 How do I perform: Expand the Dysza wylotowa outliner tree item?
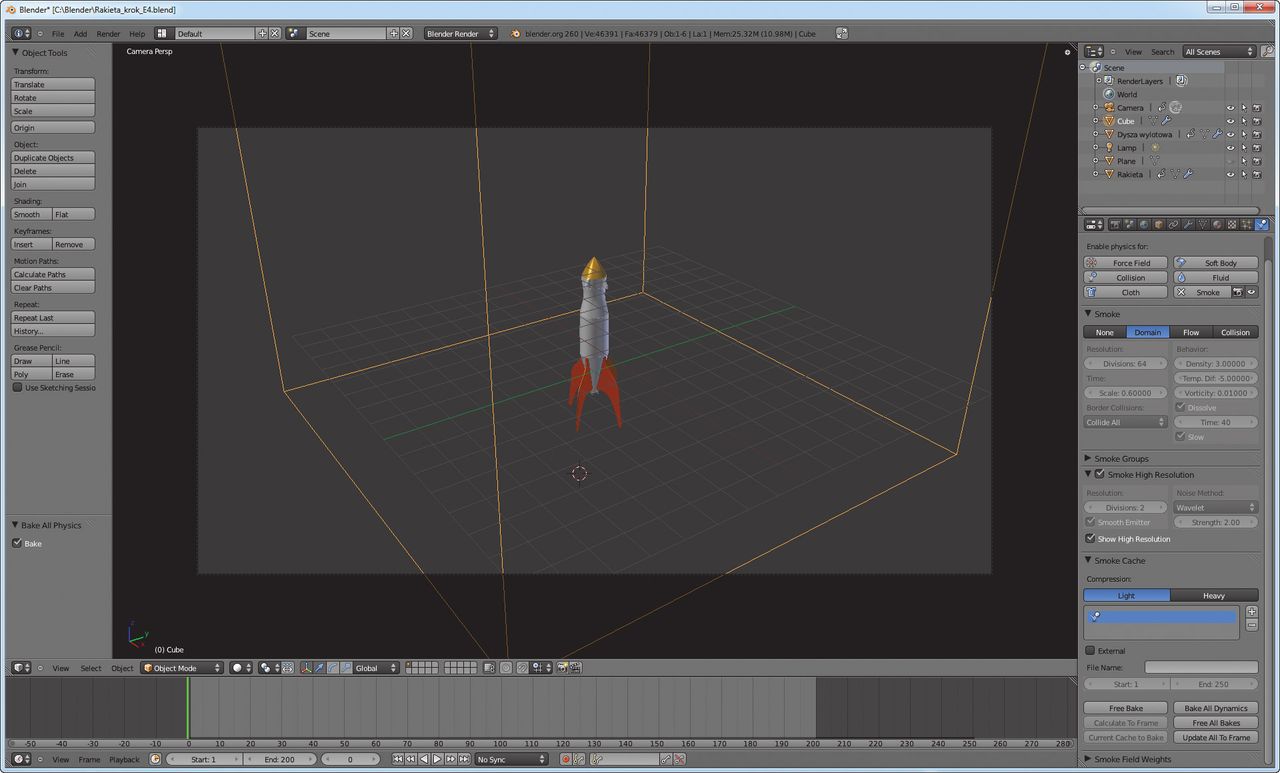(1096, 134)
